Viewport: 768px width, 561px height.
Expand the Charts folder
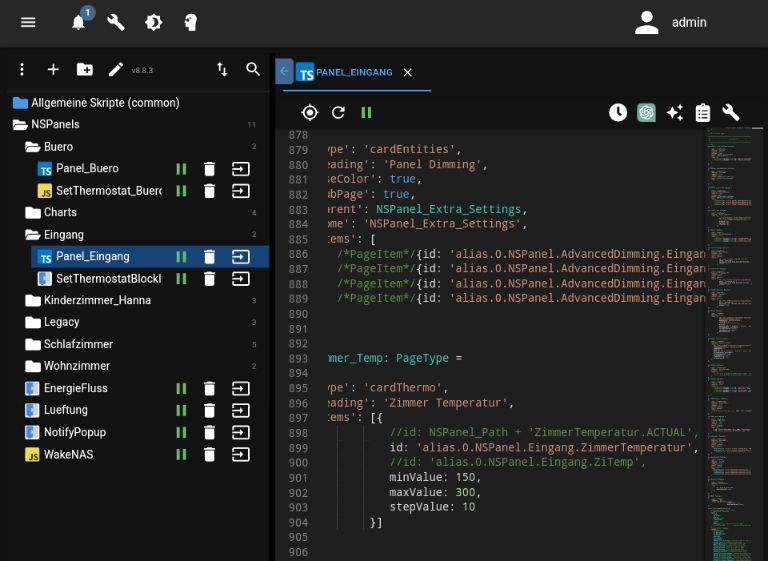60,212
